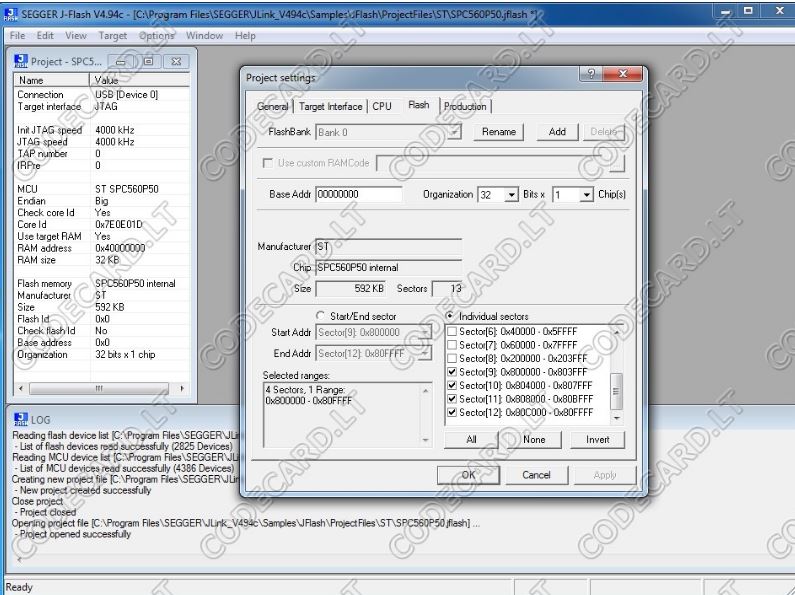Close the Project settings dialog
Screen dimensions: 795x595
coord(623,74)
